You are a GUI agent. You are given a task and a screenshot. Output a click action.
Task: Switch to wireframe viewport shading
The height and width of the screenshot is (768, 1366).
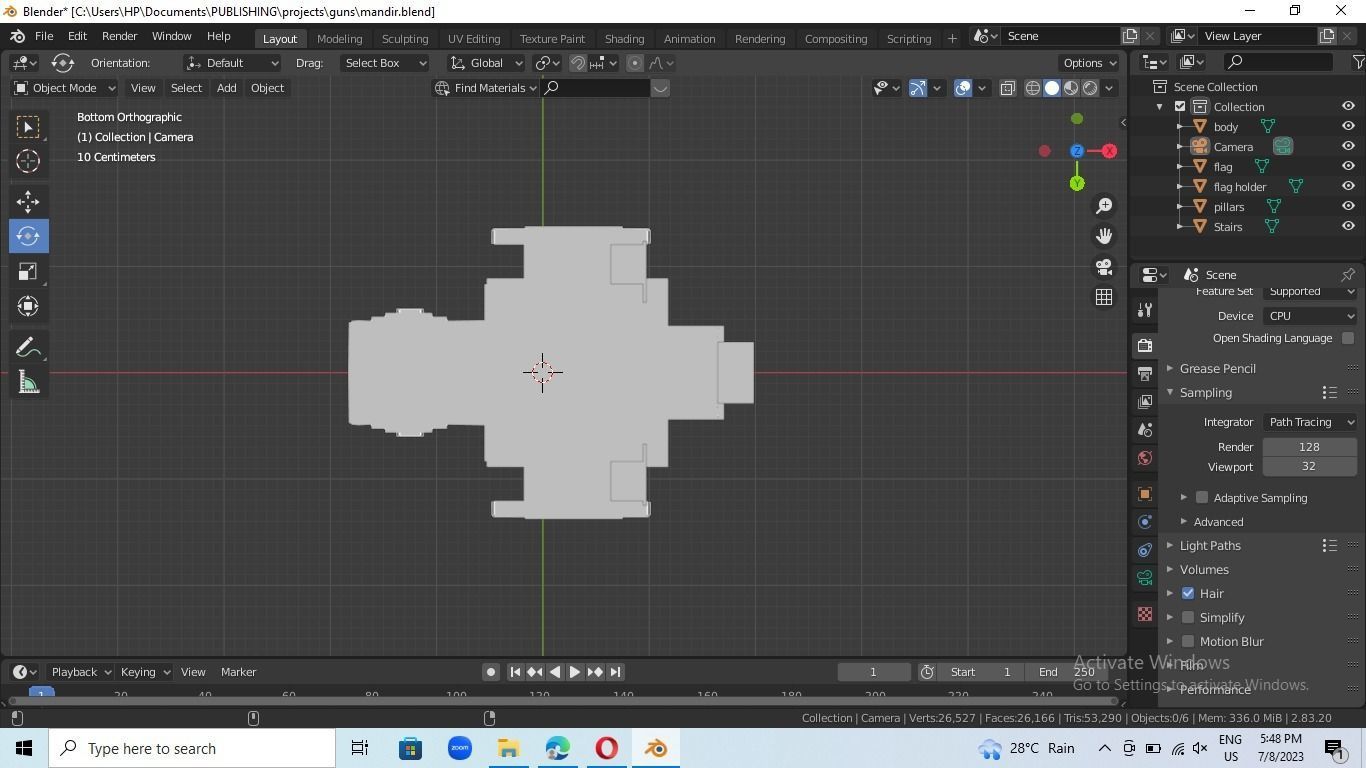1033,88
